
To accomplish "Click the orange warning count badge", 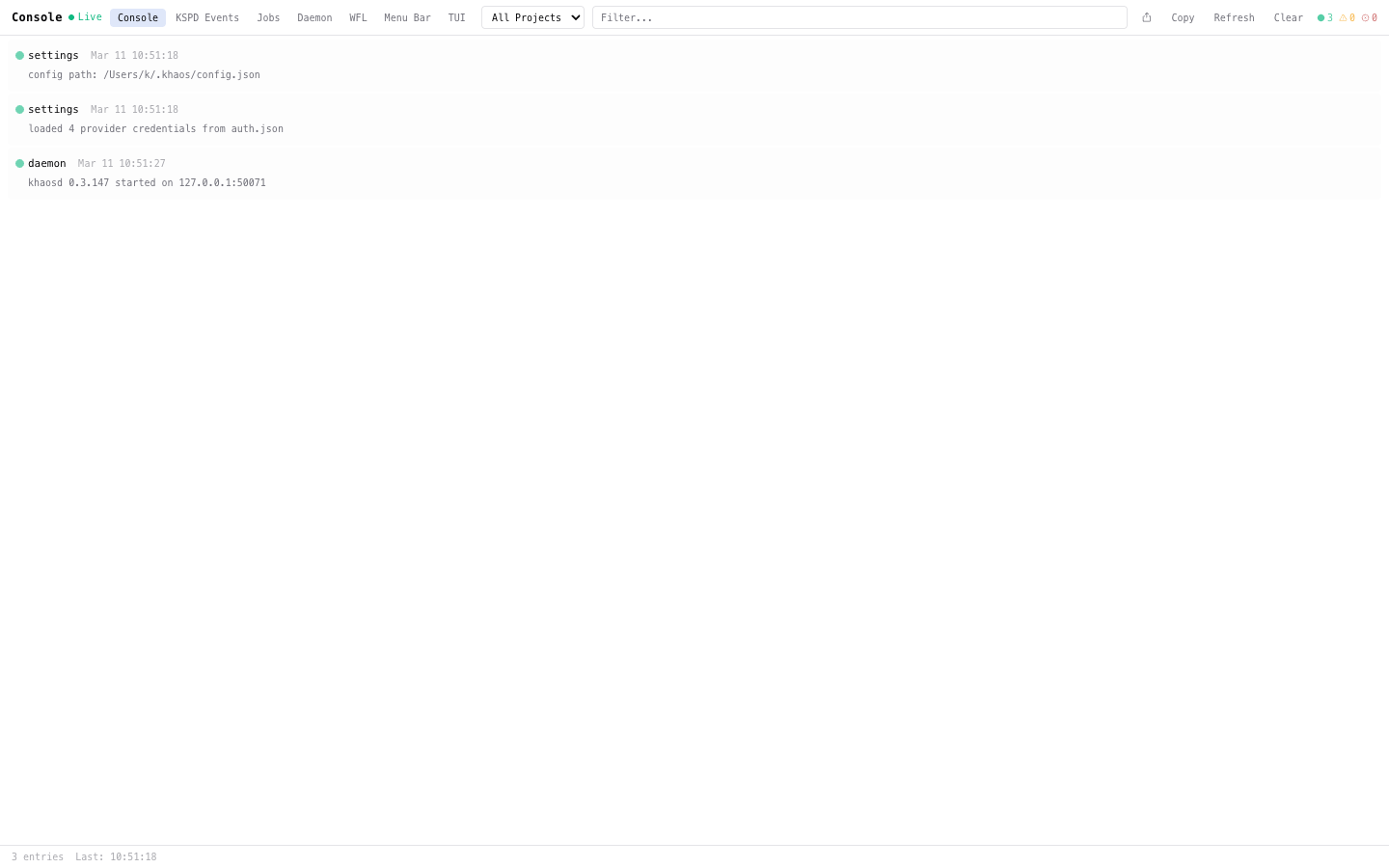I will click(x=1348, y=17).
